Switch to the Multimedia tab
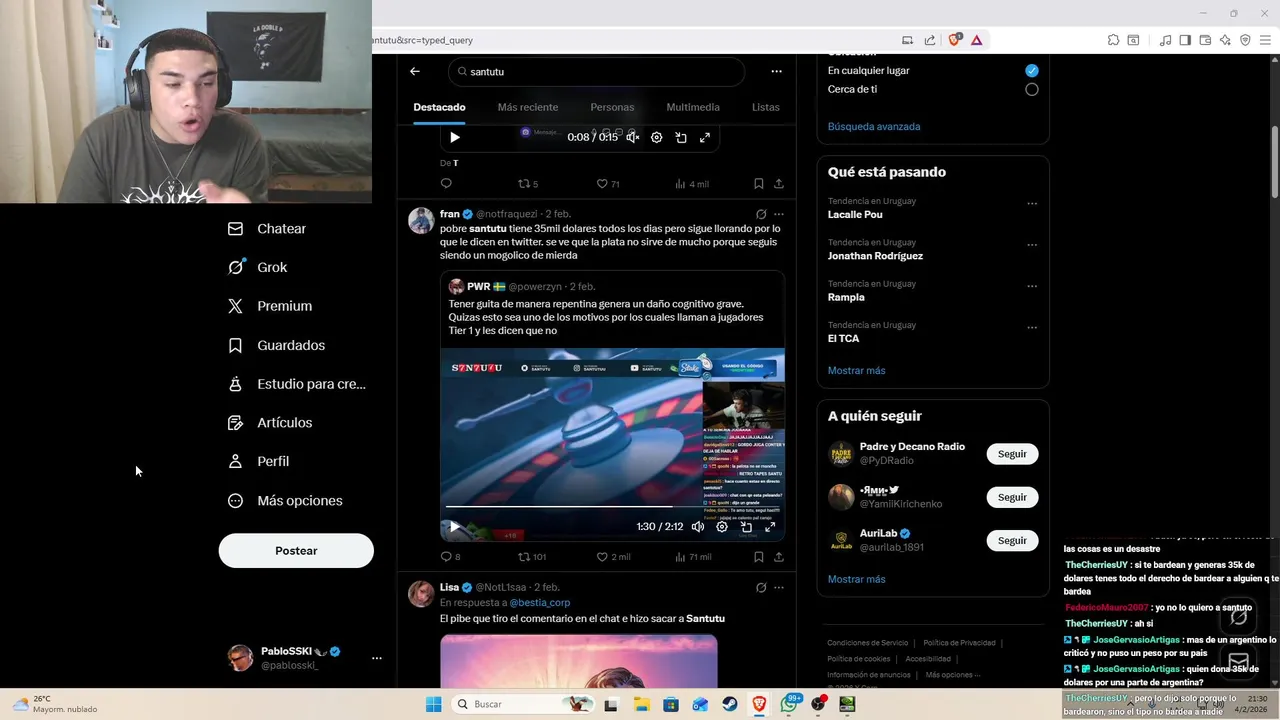The height and width of the screenshot is (720, 1280). tap(693, 107)
